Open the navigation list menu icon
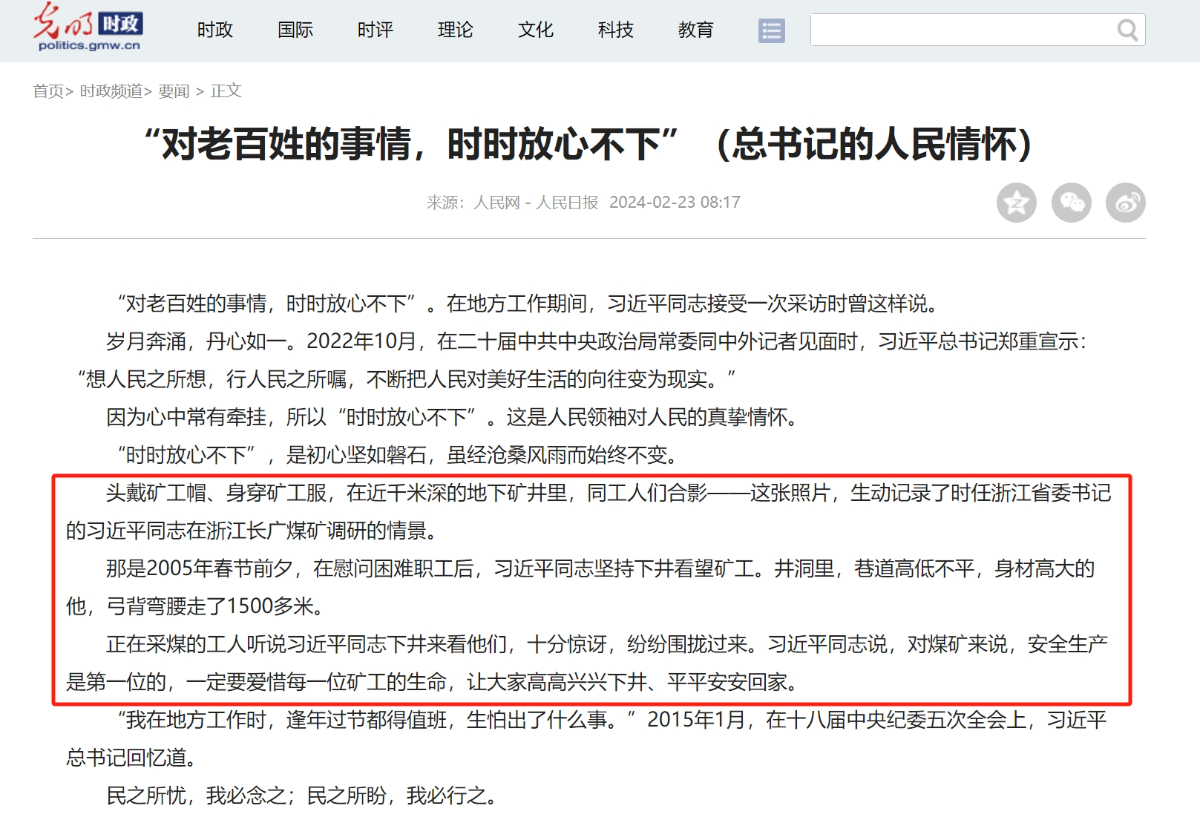This screenshot has height=817, width=1200. (x=771, y=30)
